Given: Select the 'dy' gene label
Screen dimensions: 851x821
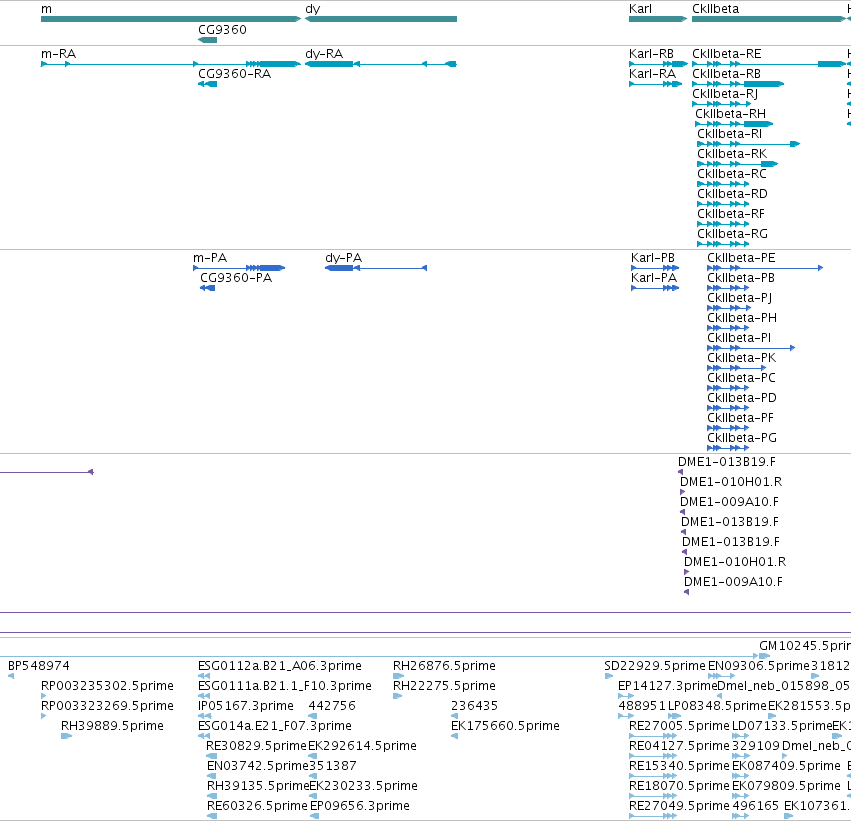Looking at the screenshot, I should pos(313,9).
